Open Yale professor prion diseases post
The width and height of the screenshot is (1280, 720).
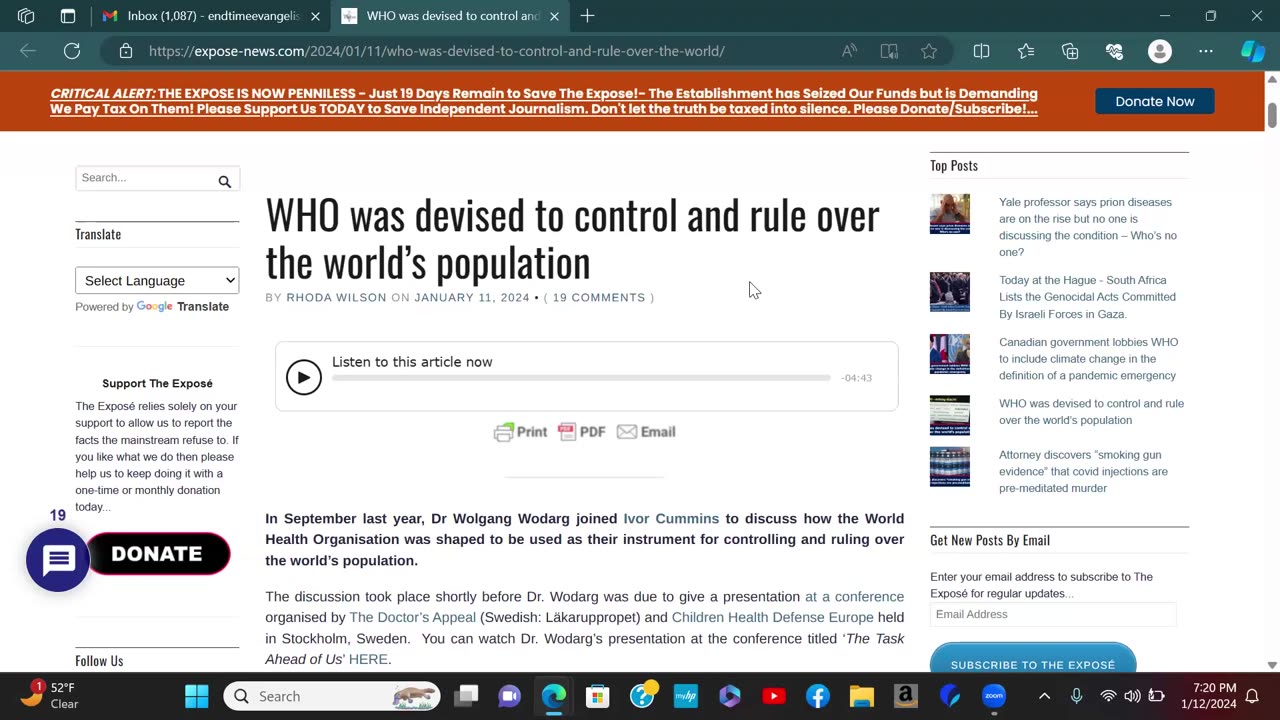click(x=1088, y=227)
